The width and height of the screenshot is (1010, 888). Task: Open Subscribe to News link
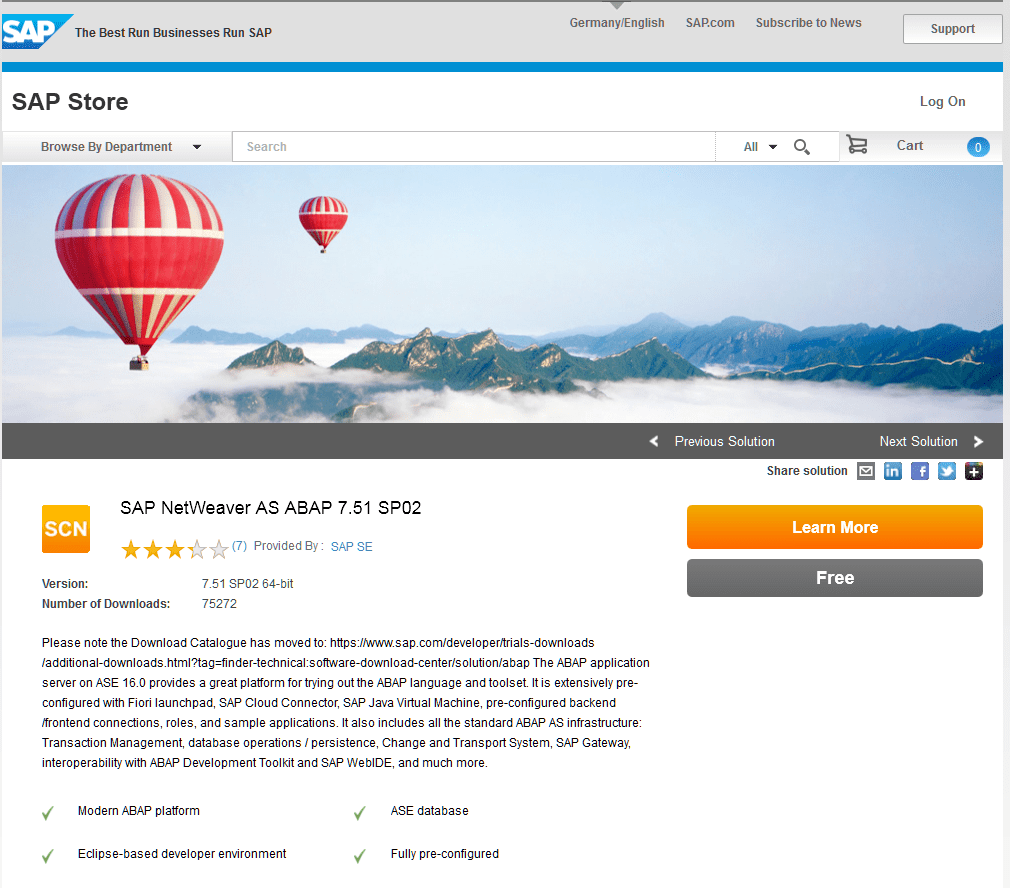(808, 23)
